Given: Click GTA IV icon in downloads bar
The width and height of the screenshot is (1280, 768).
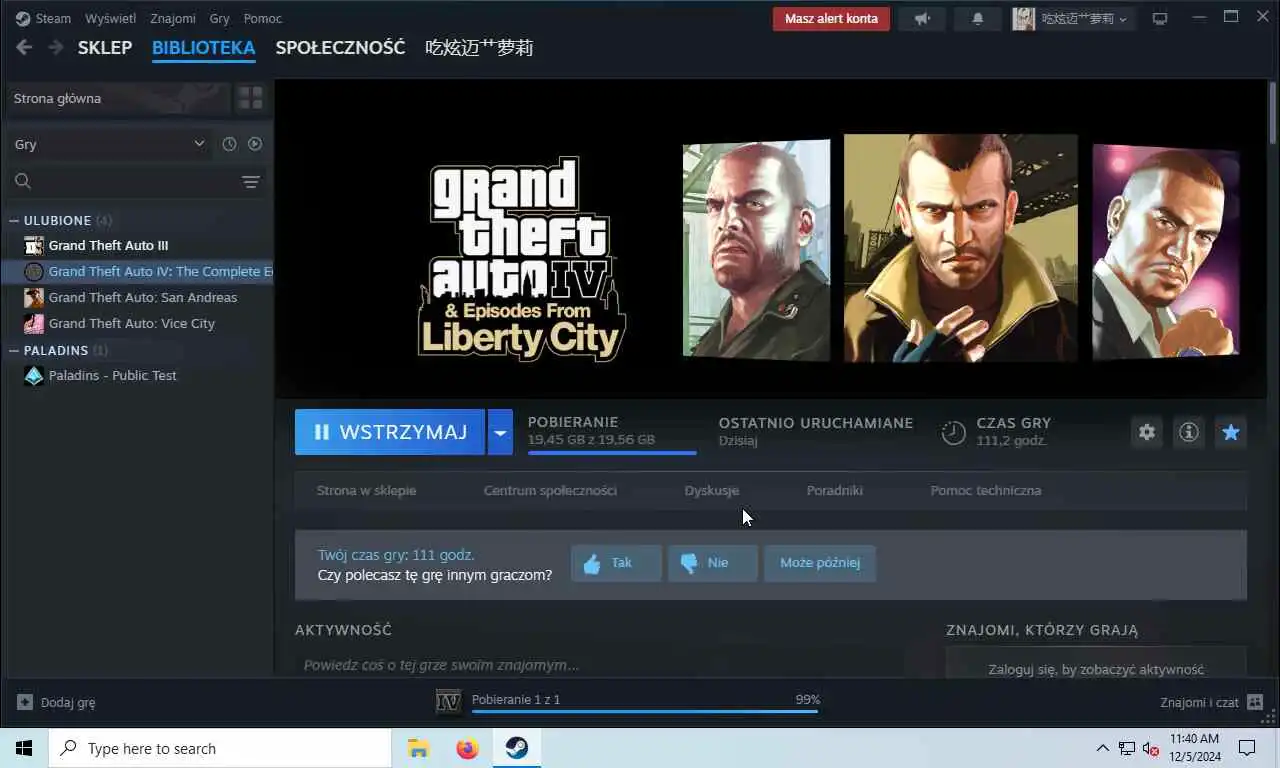Looking at the screenshot, I should coord(449,702).
